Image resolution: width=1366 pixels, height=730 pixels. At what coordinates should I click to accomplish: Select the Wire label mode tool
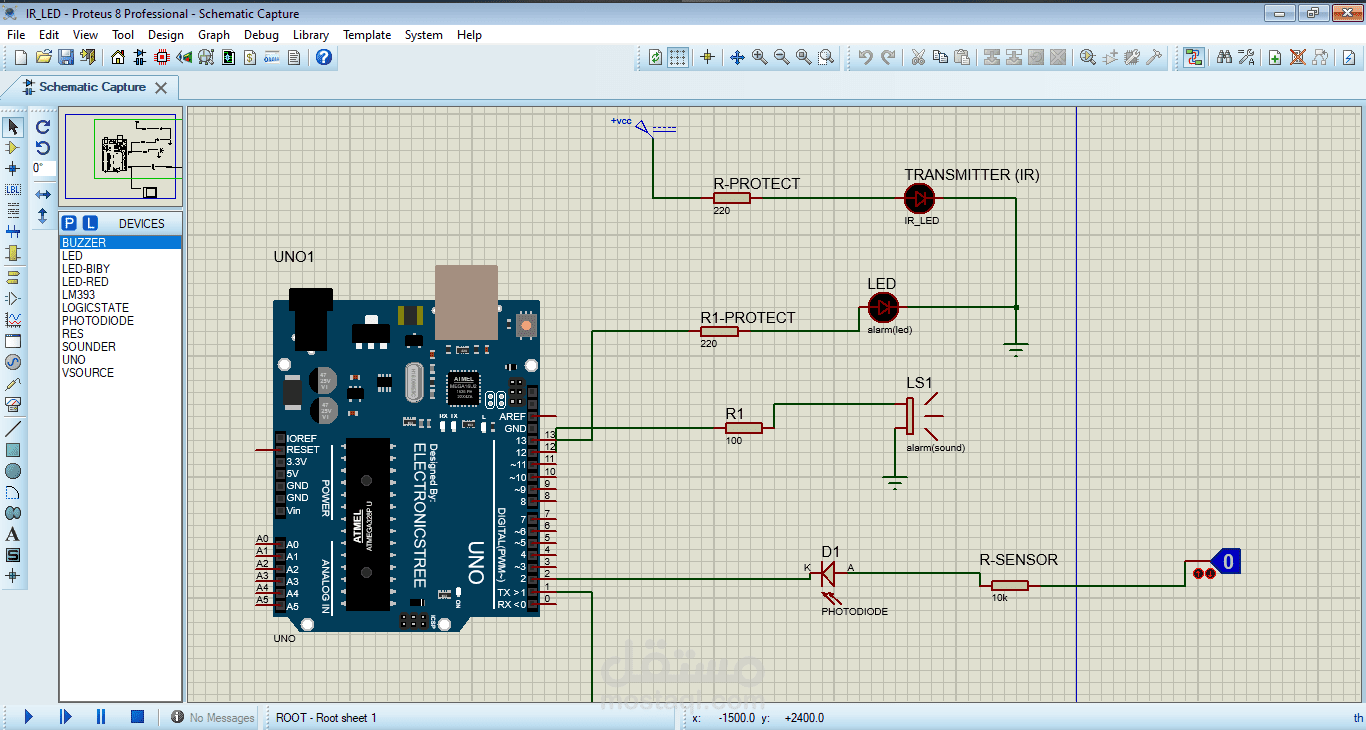coord(13,190)
